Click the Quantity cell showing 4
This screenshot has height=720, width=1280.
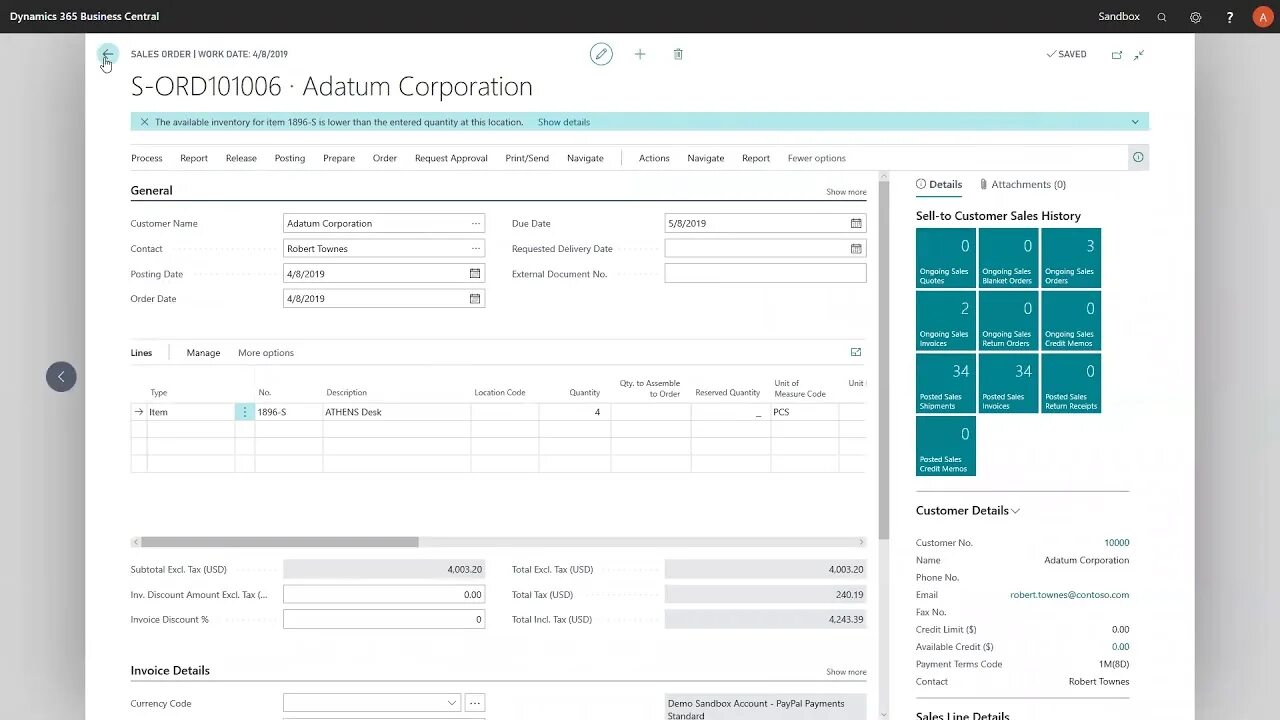tap(574, 412)
